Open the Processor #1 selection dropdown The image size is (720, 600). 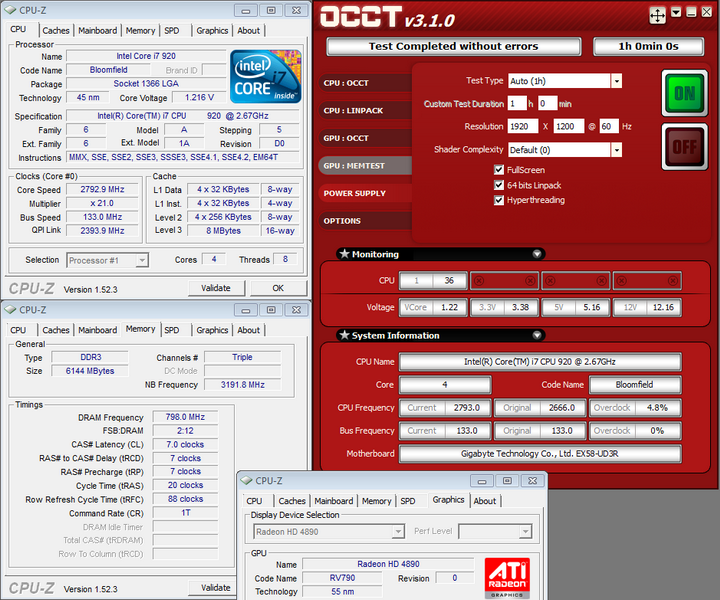tap(142, 260)
